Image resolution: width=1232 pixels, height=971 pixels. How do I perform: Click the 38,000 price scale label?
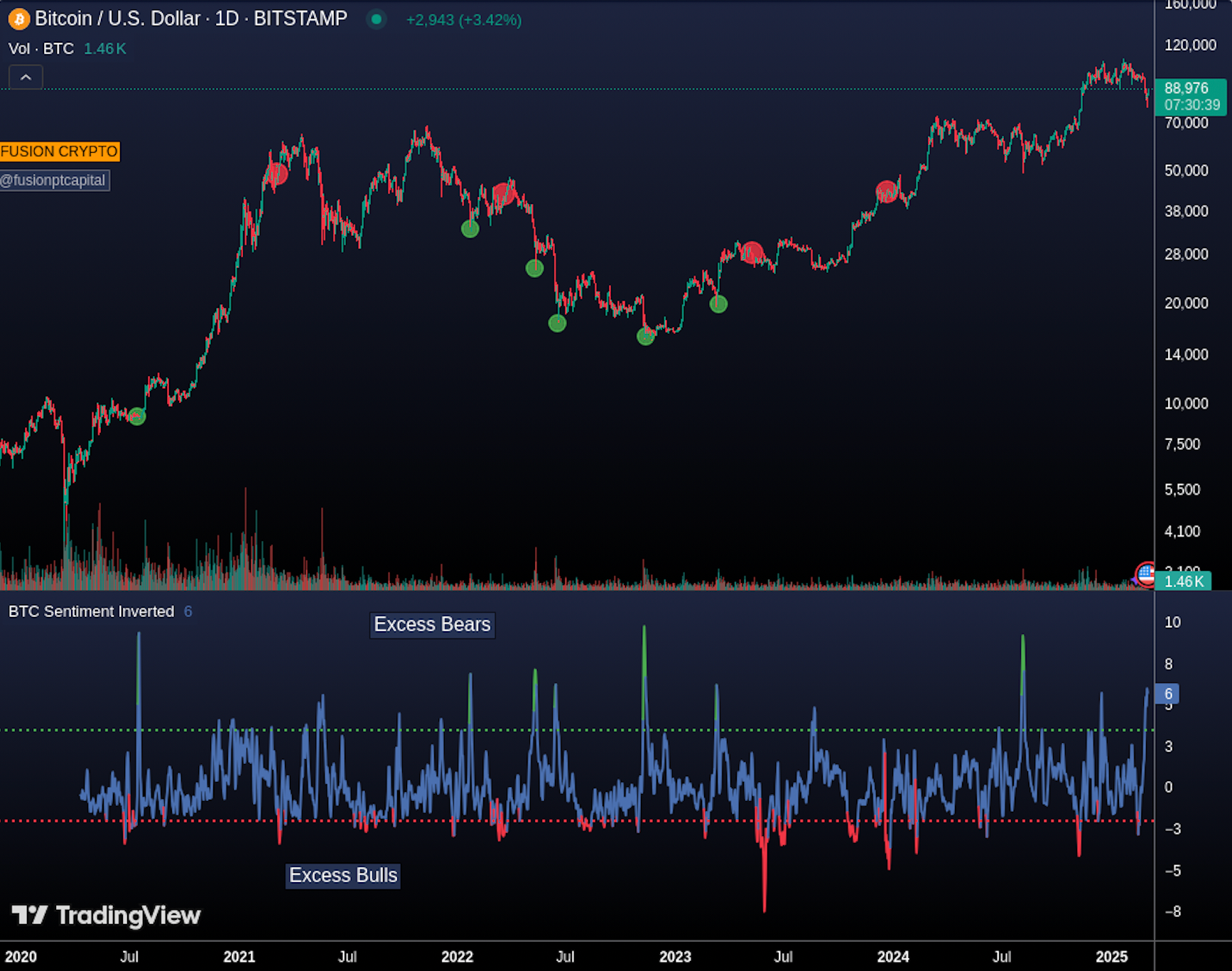click(x=1186, y=211)
